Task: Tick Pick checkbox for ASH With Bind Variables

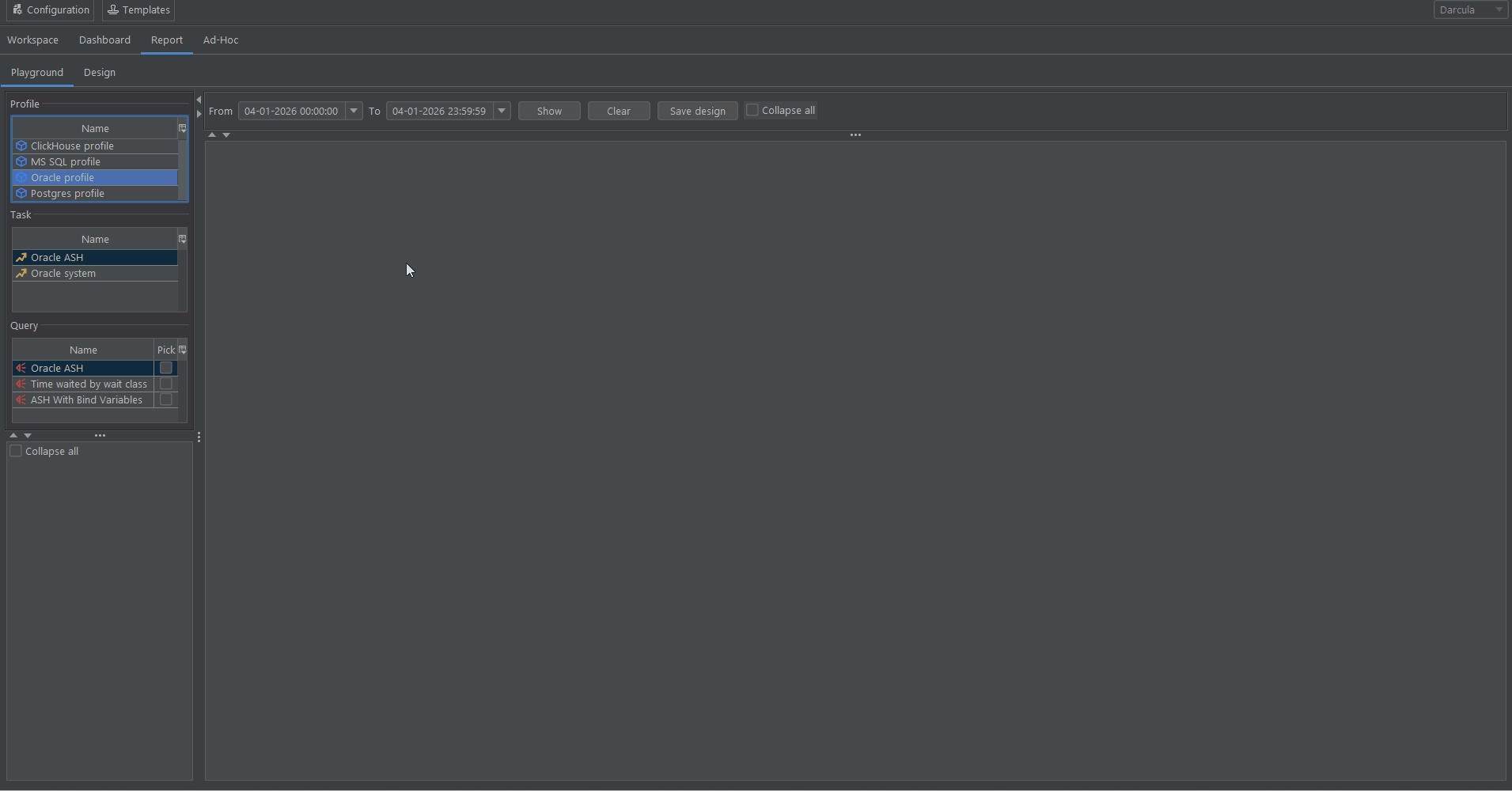Action: pyautogui.click(x=166, y=399)
